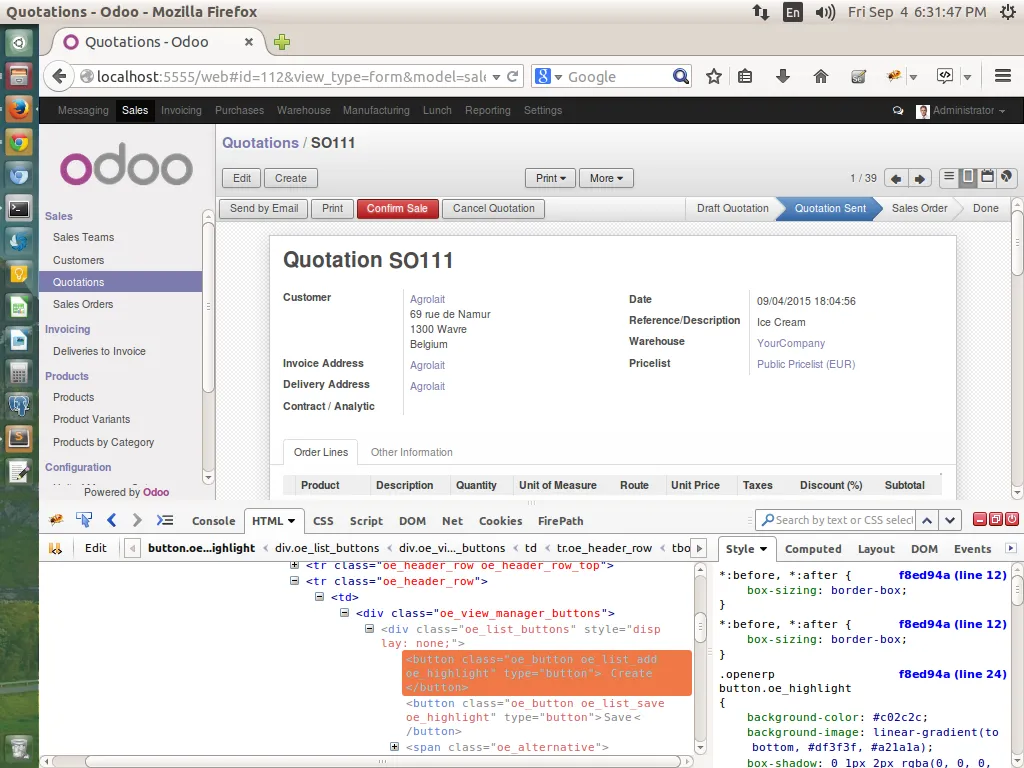Expand tr oe_header_row_top node
This screenshot has height=768, width=1024.
(295, 565)
